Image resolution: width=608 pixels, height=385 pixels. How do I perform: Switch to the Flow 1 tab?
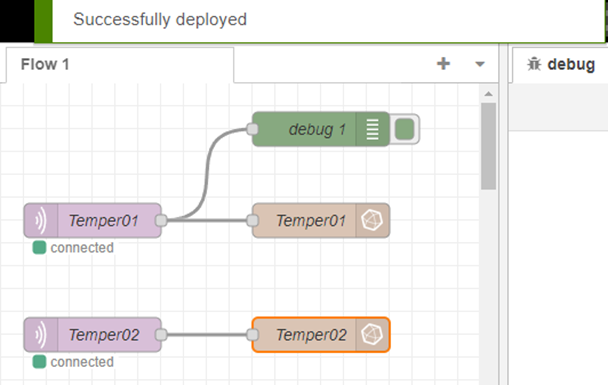click(120, 64)
